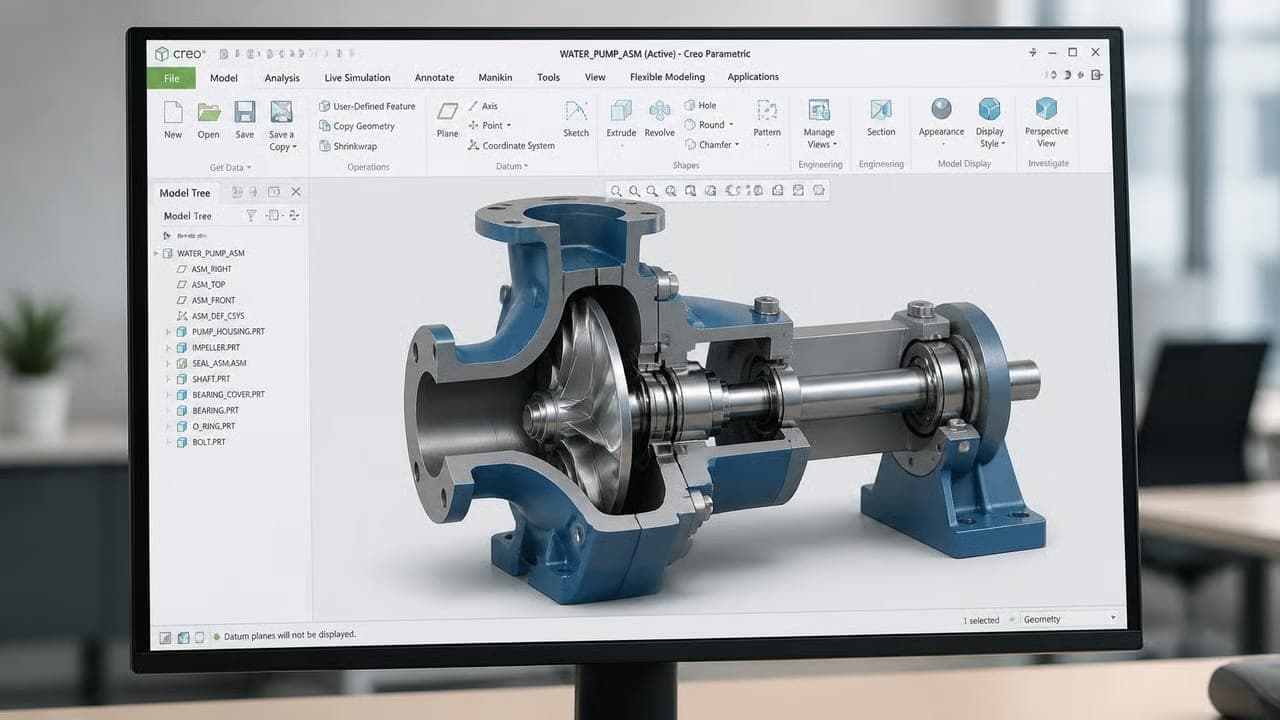Screen dimensions: 1280x720
Task: Click the green File button
Action: [172, 78]
